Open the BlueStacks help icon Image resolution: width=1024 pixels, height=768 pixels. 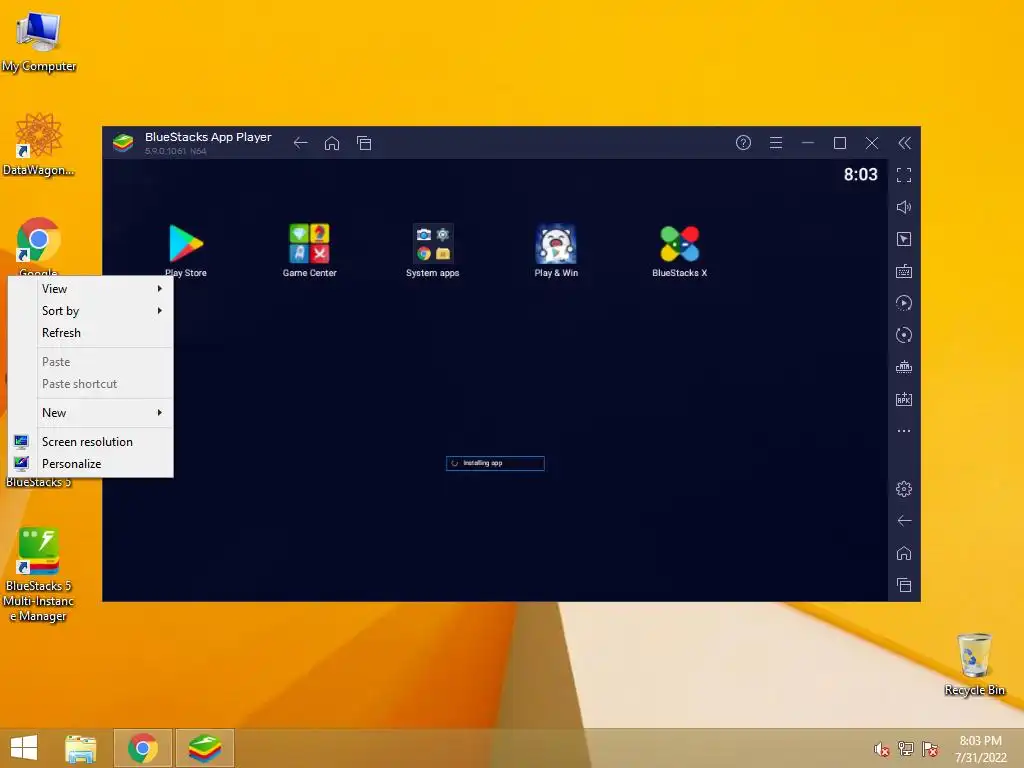[x=743, y=143]
